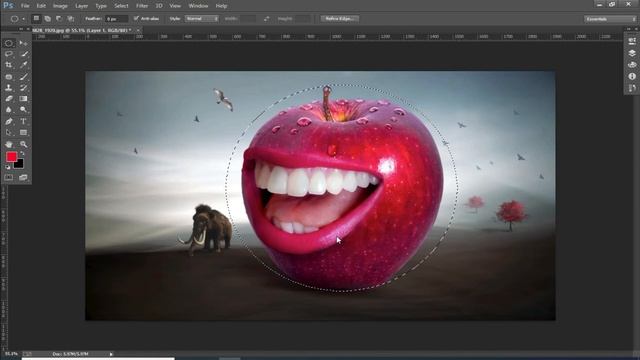640x360 pixels.
Task: Open the black background color swatch
Action: (x=19, y=164)
